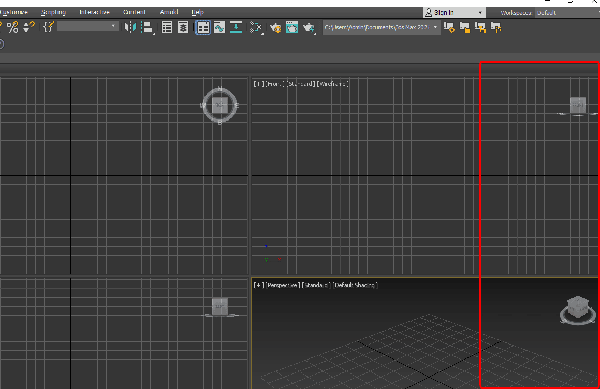This screenshot has width=600, height=389.
Task: Toggle the Layer Explorer
Action: pos(183,28)
